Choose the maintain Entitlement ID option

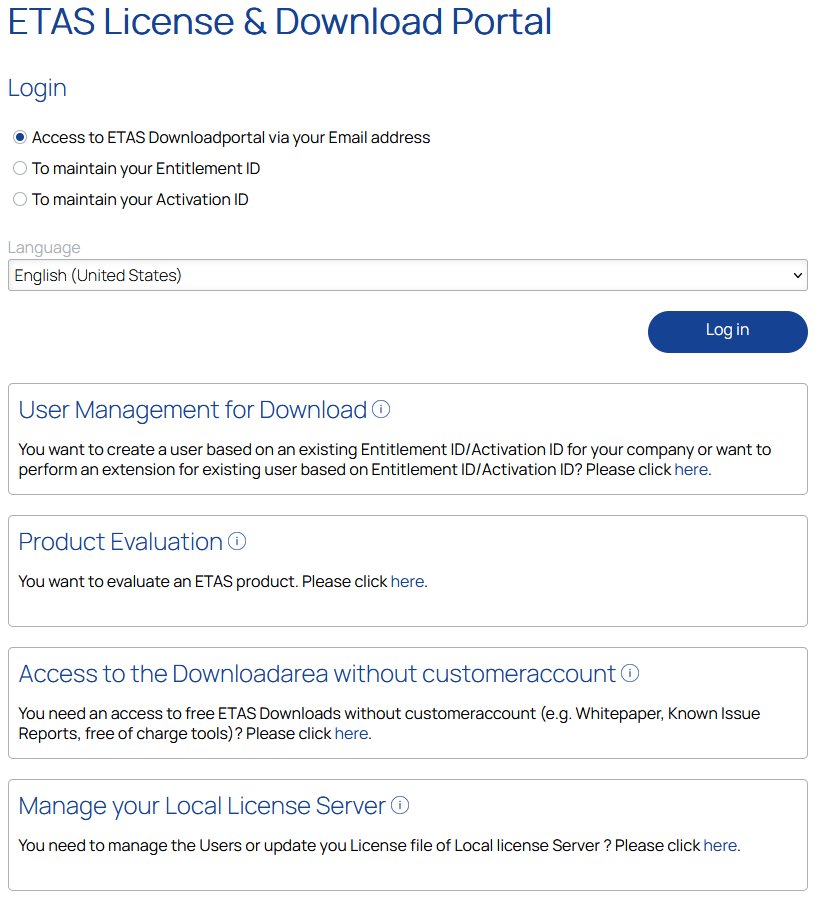coord(20,169)
